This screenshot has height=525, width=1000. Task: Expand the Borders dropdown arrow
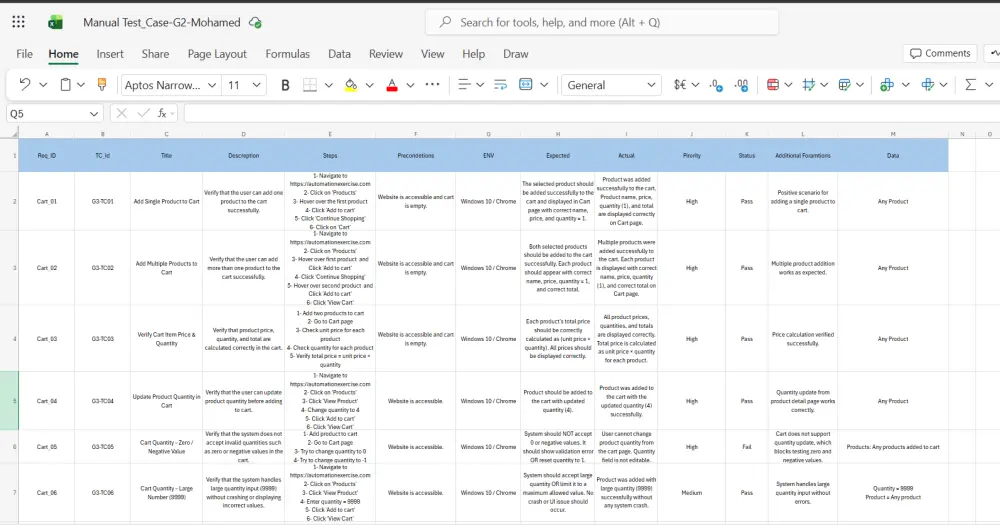click(x=328, y=85)
